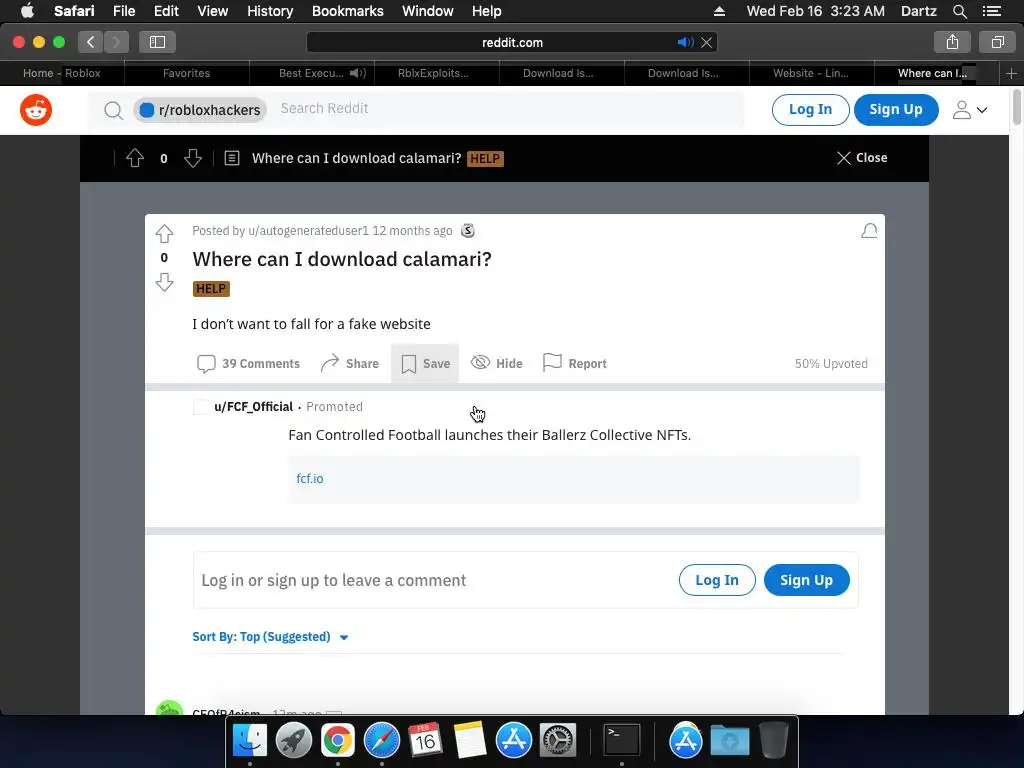This screenshot has height=768, width=1024.
Task: Open Finder from the Dock
Action: click(249, 741)
